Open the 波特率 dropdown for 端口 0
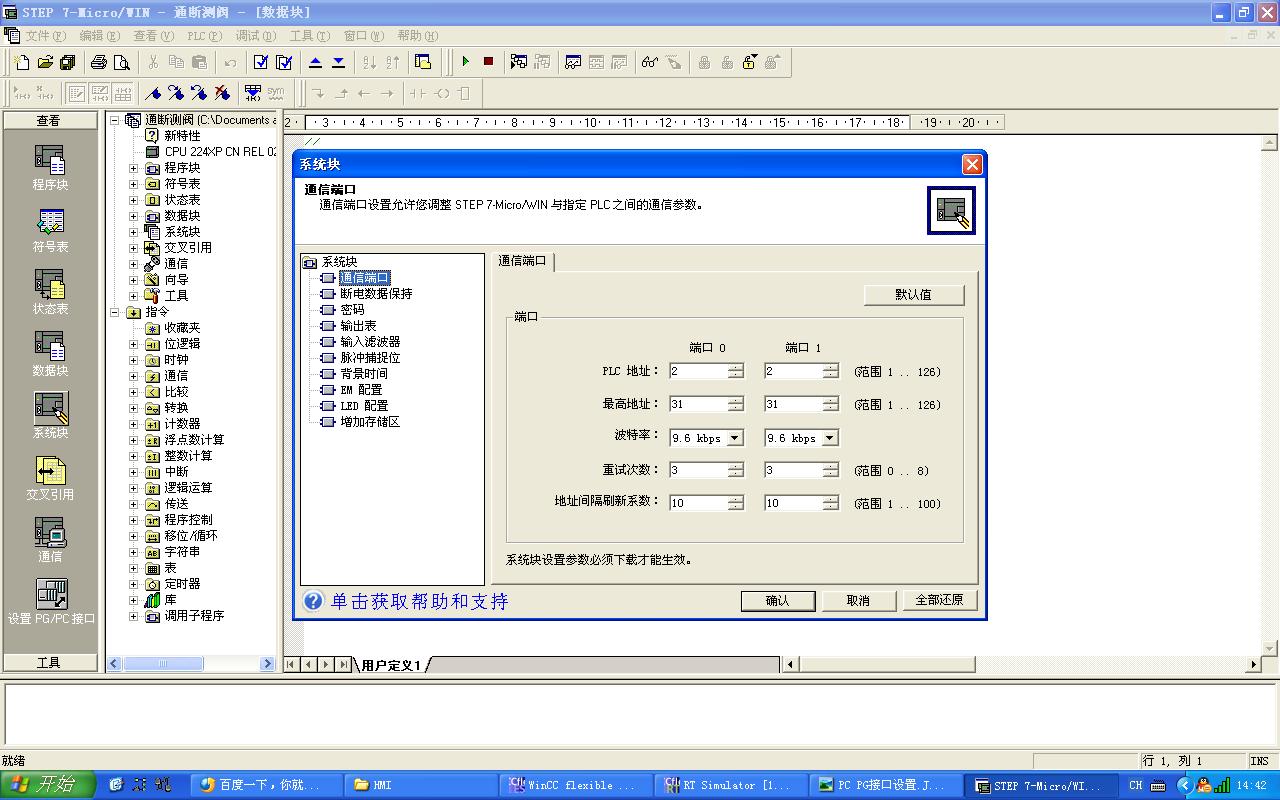 pyautogui.click(x=735, y=438)
